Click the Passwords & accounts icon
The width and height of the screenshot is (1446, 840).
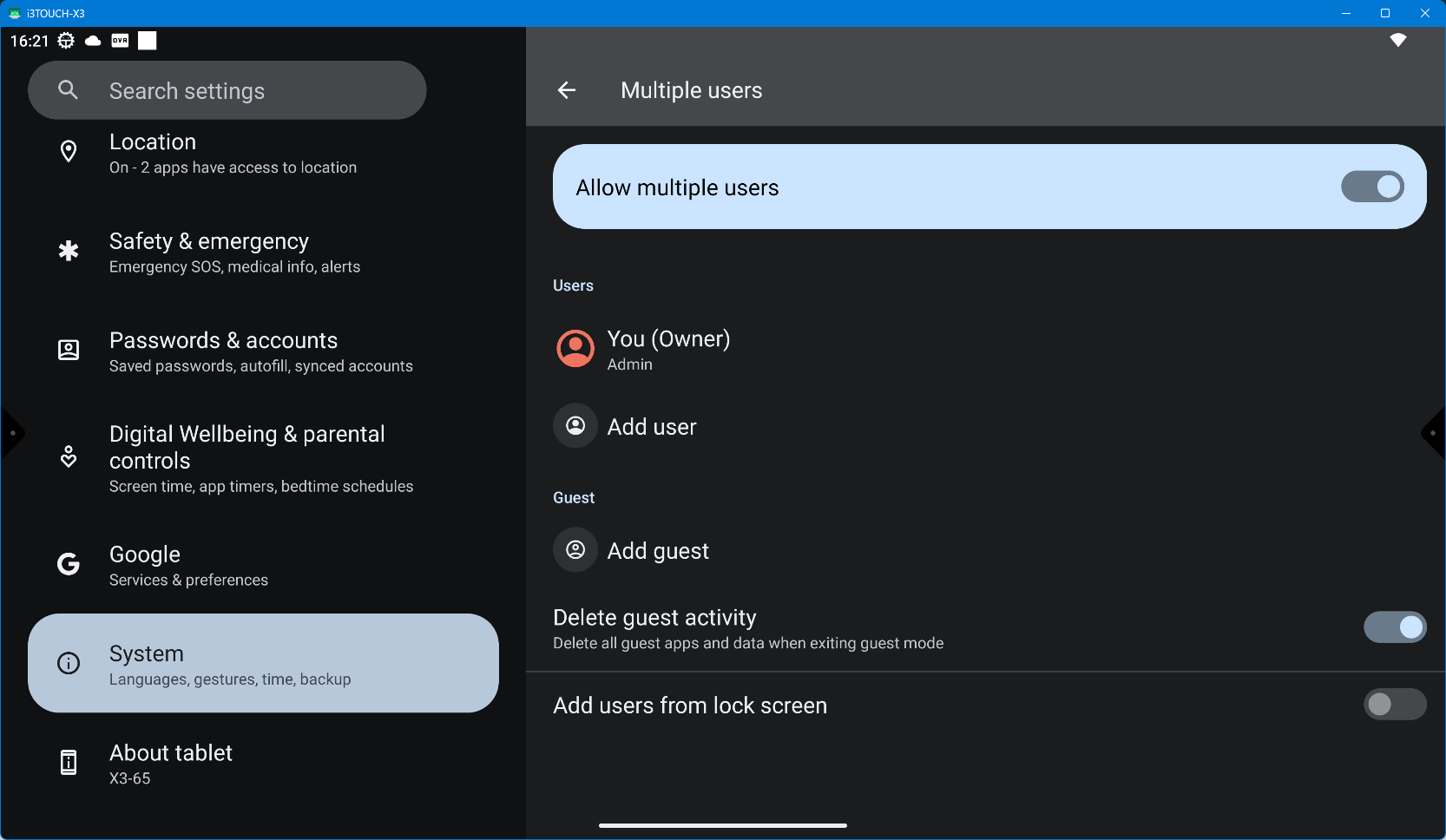coord(69,351)
